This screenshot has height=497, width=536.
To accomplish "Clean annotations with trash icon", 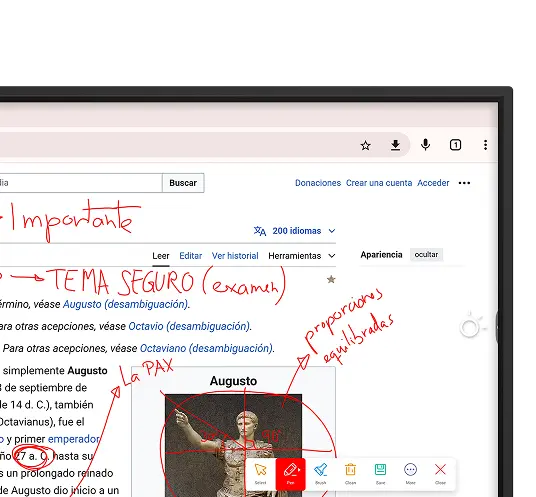I will (350, 473).
